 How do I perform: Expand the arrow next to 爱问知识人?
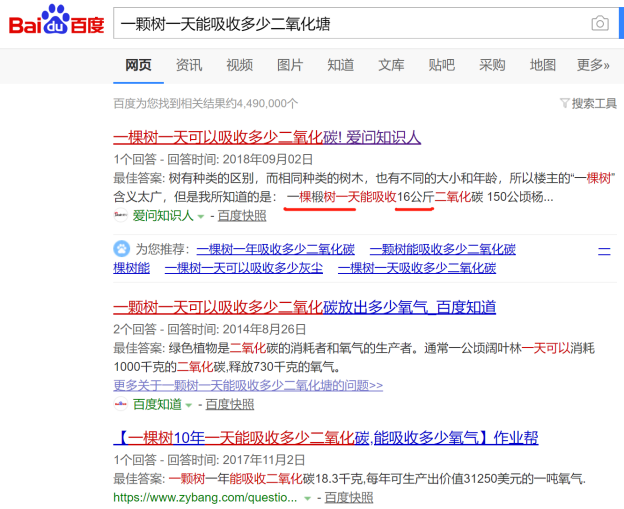point(201,216)
